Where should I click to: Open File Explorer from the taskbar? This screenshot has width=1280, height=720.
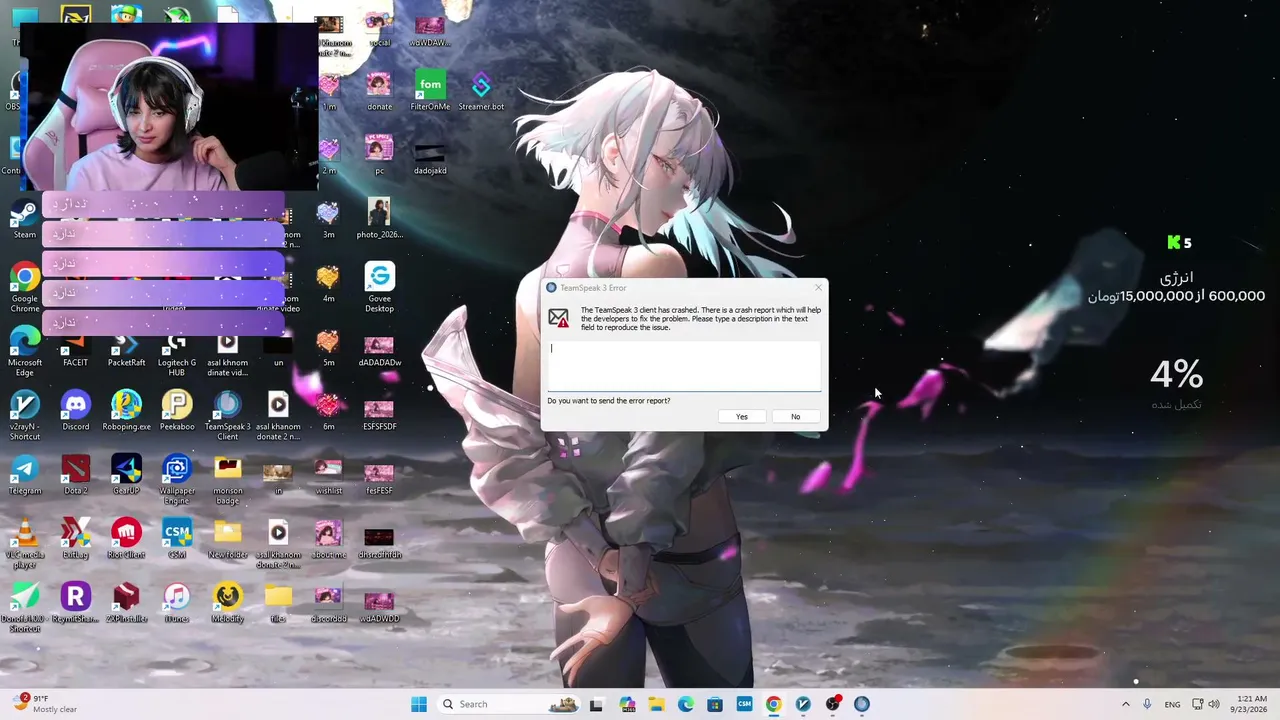click(656, 704)
